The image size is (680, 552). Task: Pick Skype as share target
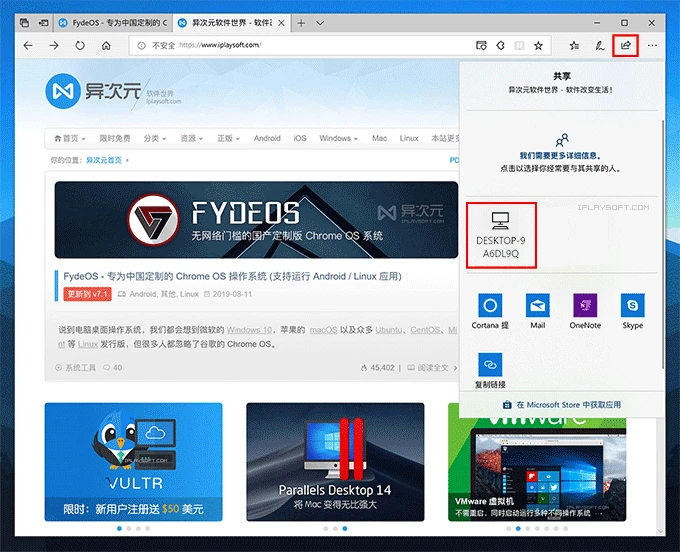pyautogui.click(x=632, y=308)
